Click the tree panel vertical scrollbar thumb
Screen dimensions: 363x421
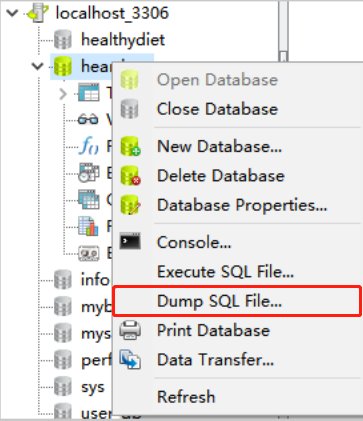[283, 57]
